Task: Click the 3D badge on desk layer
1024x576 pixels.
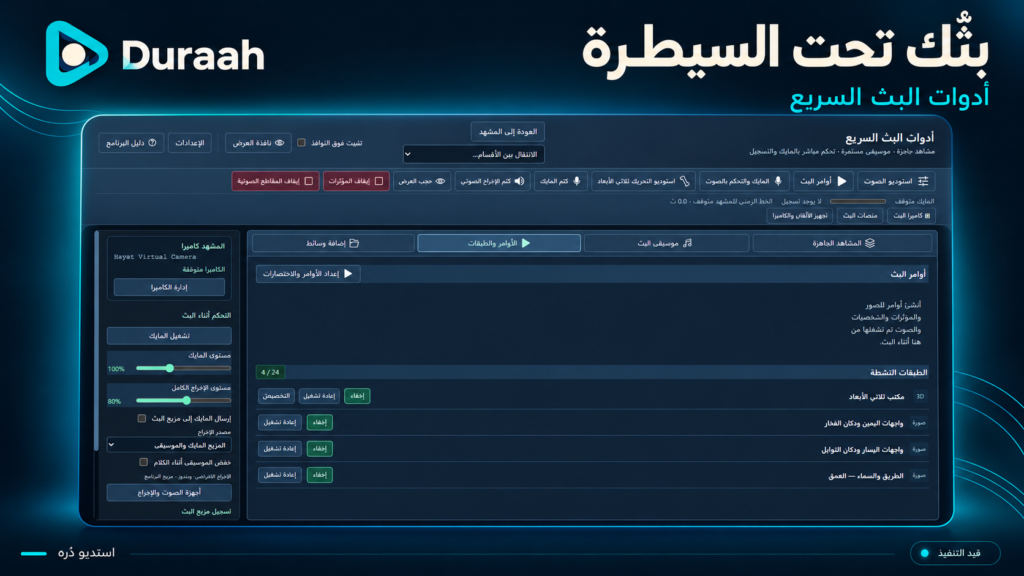Action: pos(920,396)
